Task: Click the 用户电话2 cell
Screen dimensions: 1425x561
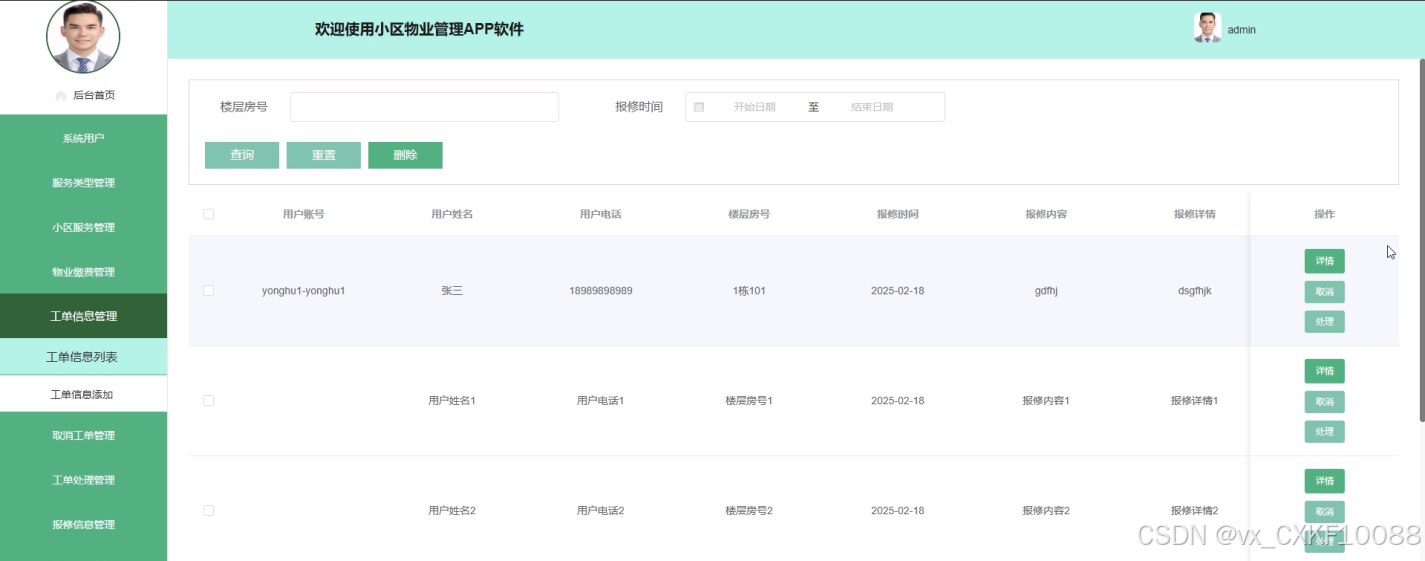Action: (600, 511)
